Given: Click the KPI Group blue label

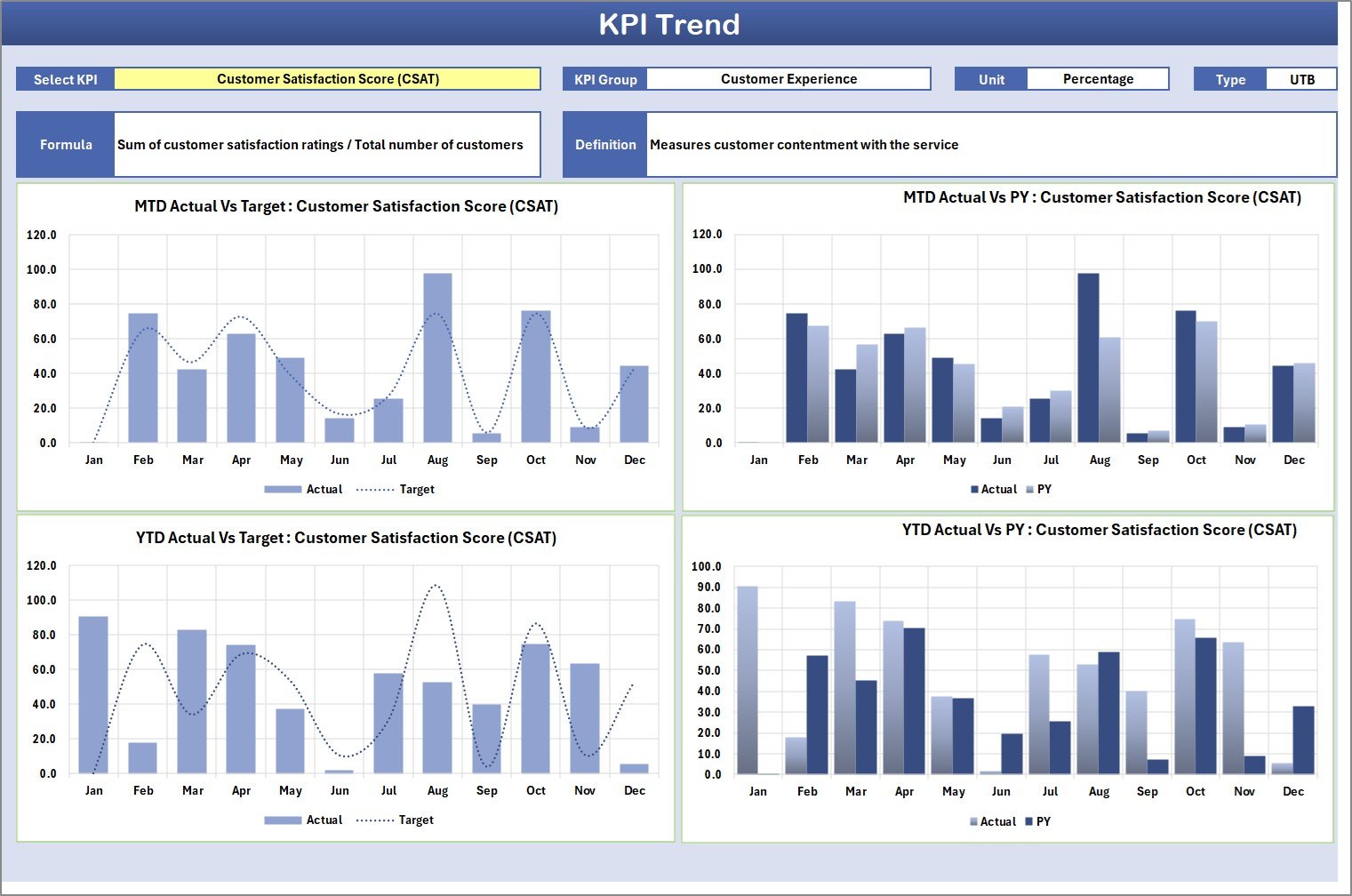Looking at the screenshot, I should (605, 78).
